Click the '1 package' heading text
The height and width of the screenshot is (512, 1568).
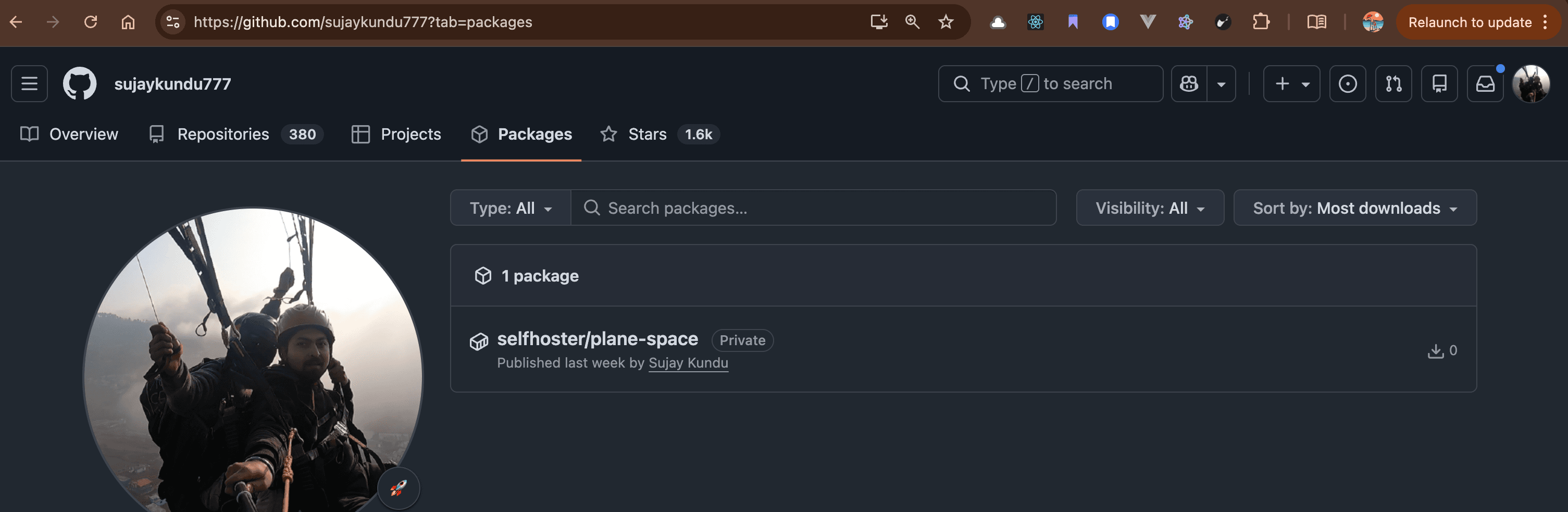[x=540, y=276]
